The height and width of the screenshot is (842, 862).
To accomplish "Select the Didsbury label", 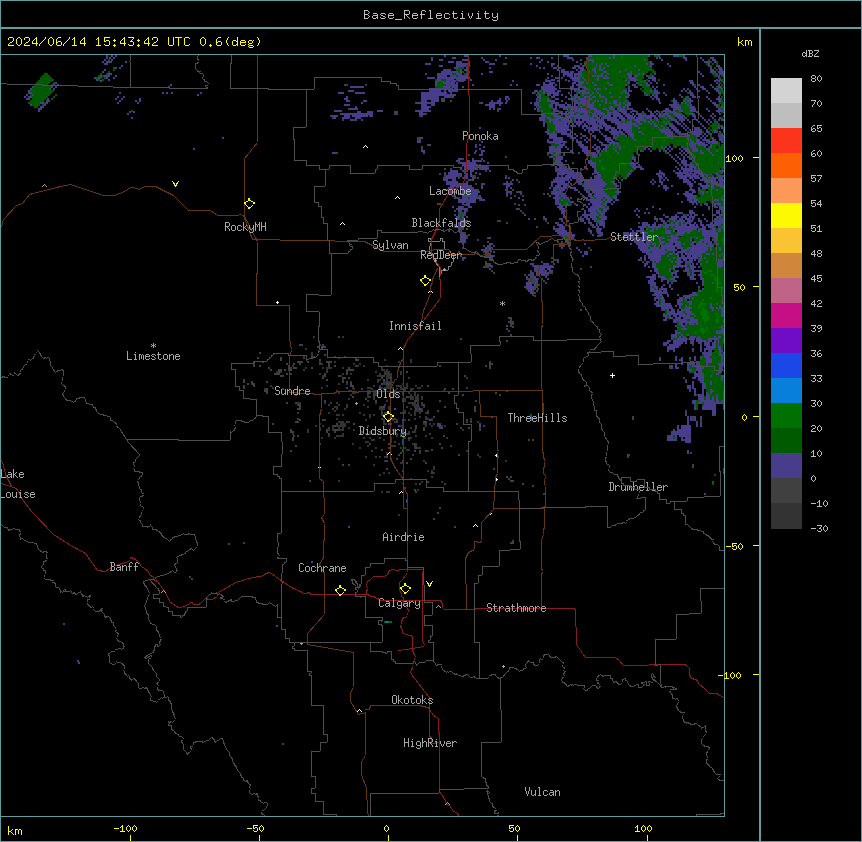I will (x=383, y=431).
